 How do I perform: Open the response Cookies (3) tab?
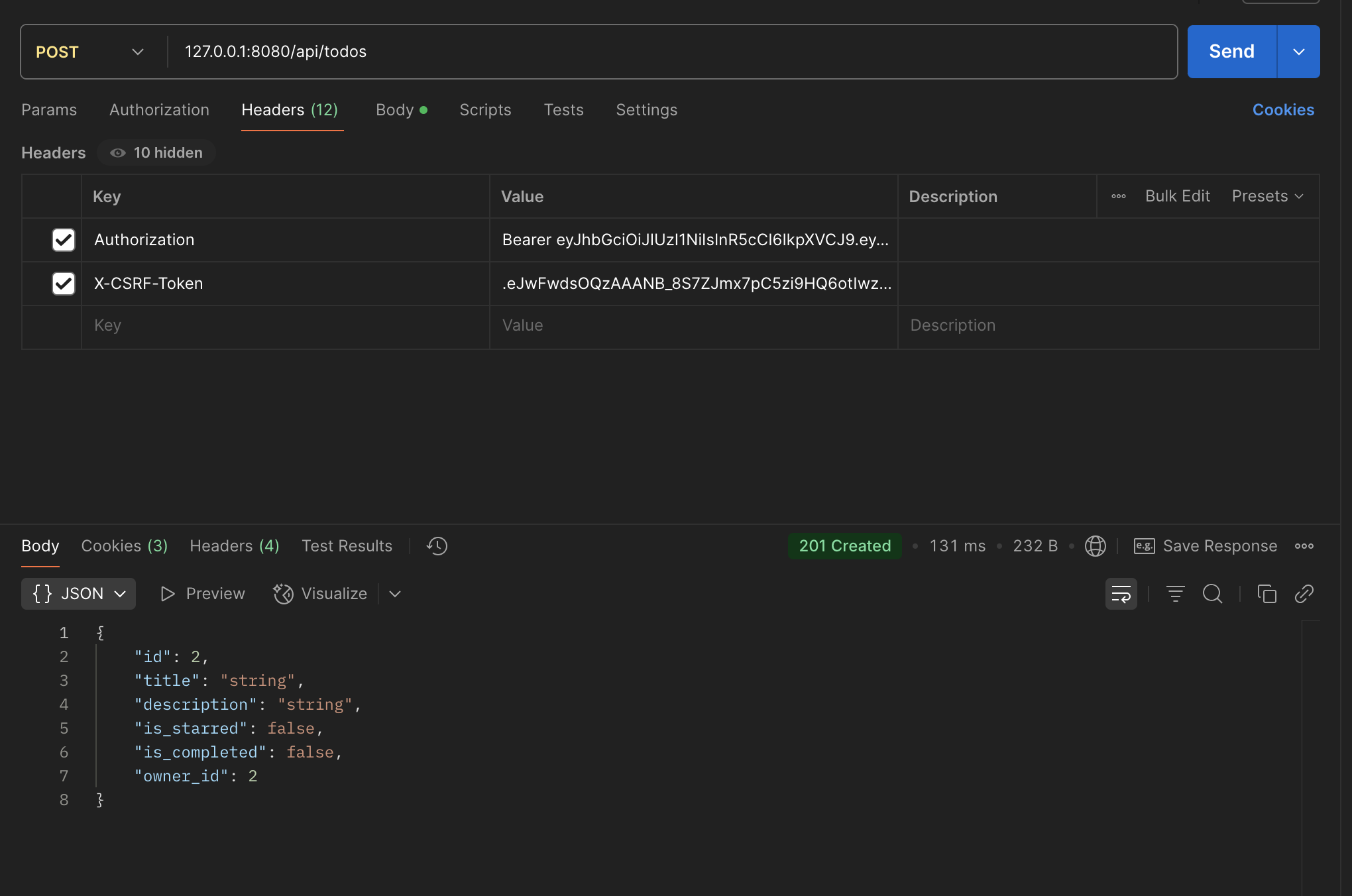tap(124, 546)
